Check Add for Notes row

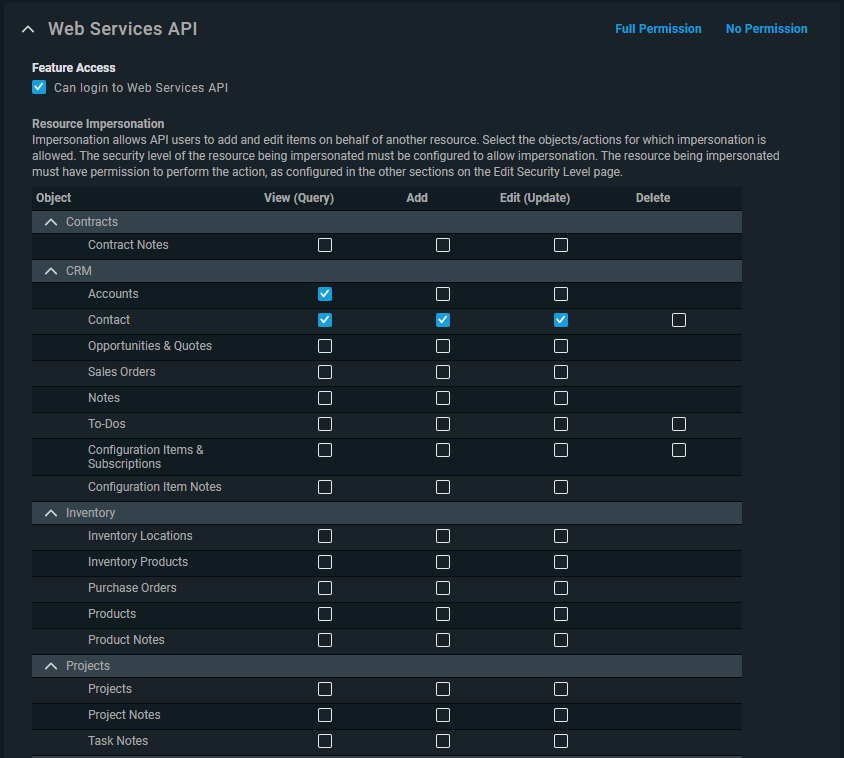click(x=442, y=398)
